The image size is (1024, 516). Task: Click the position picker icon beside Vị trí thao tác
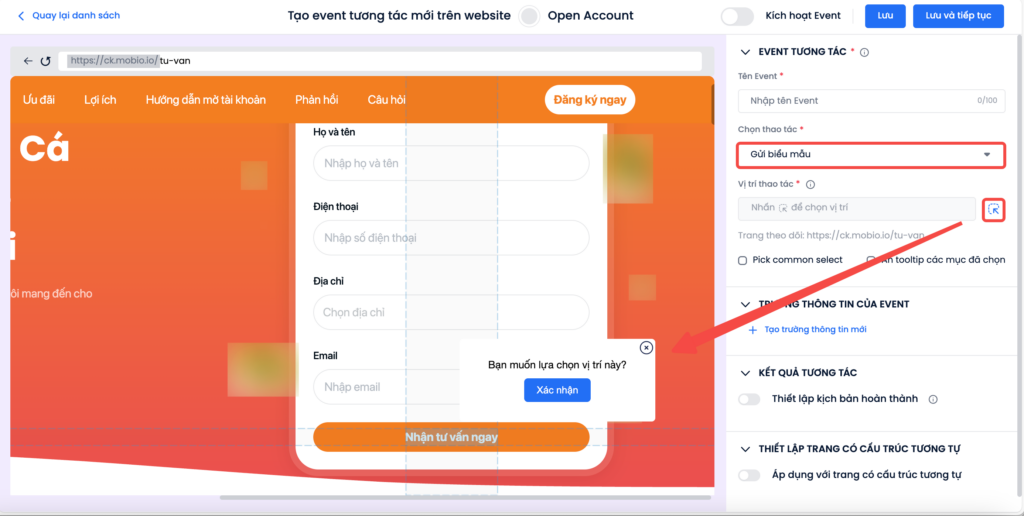993,210
